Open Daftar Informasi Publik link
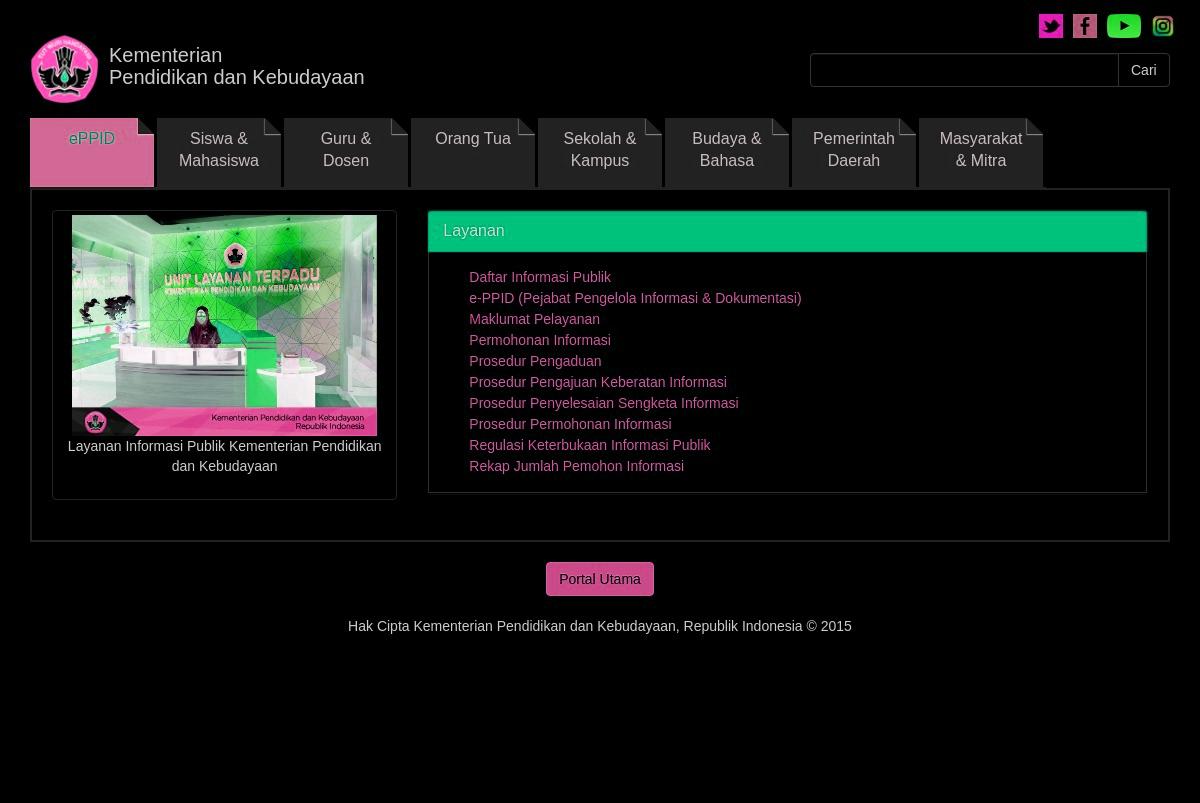Image resolution: width=1200 pixels, height=803 pixels. [x=540, y=277]
